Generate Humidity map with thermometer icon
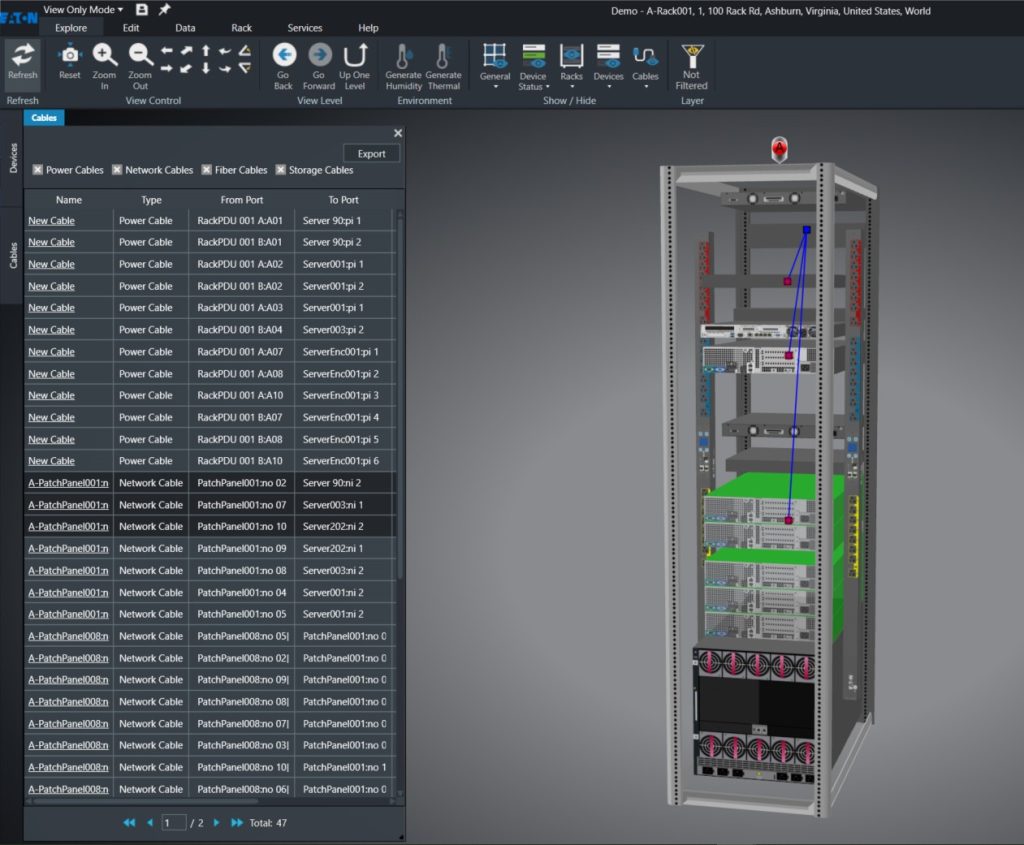Viewport: 1024px width, 845px height. point(404,56)
